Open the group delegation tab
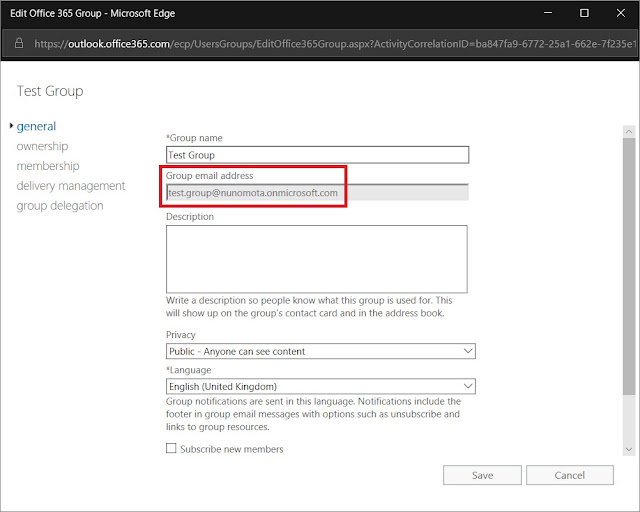640x512 pixels. point(60,206)
